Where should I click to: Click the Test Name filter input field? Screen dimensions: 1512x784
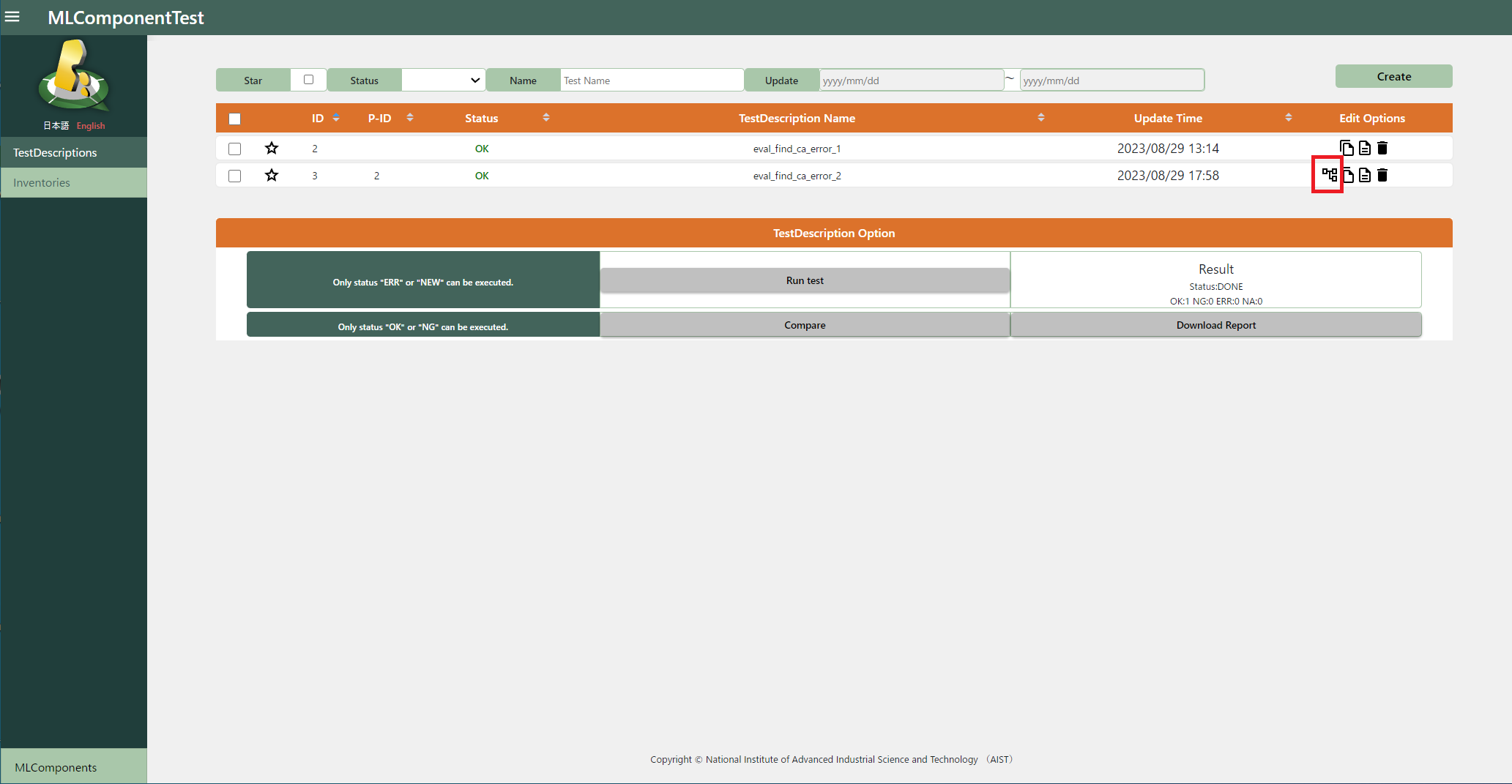(652, 81)
